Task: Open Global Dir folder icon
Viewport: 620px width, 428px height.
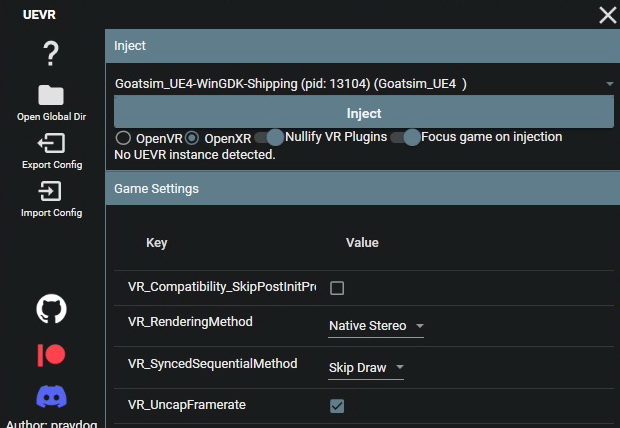Action: (51, 95)
